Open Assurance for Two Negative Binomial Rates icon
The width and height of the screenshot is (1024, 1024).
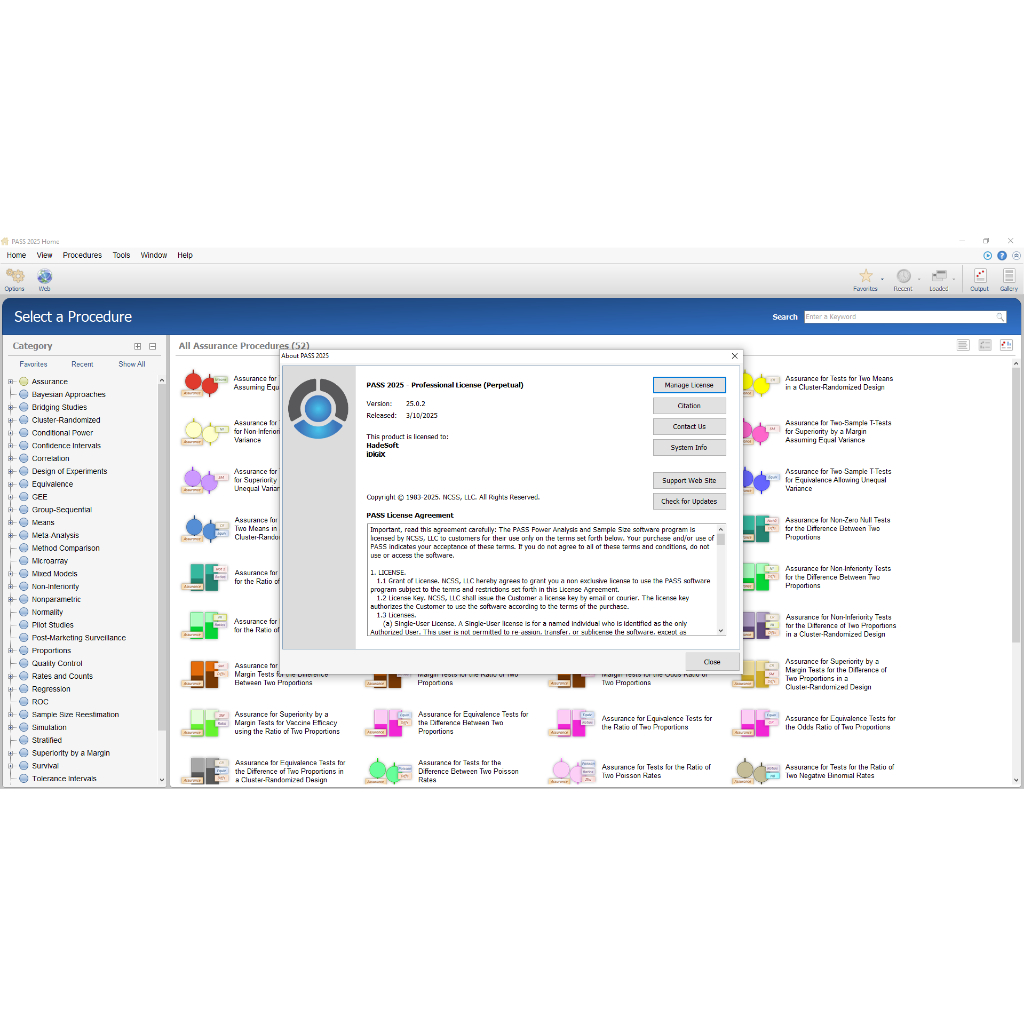pos(758,771)
